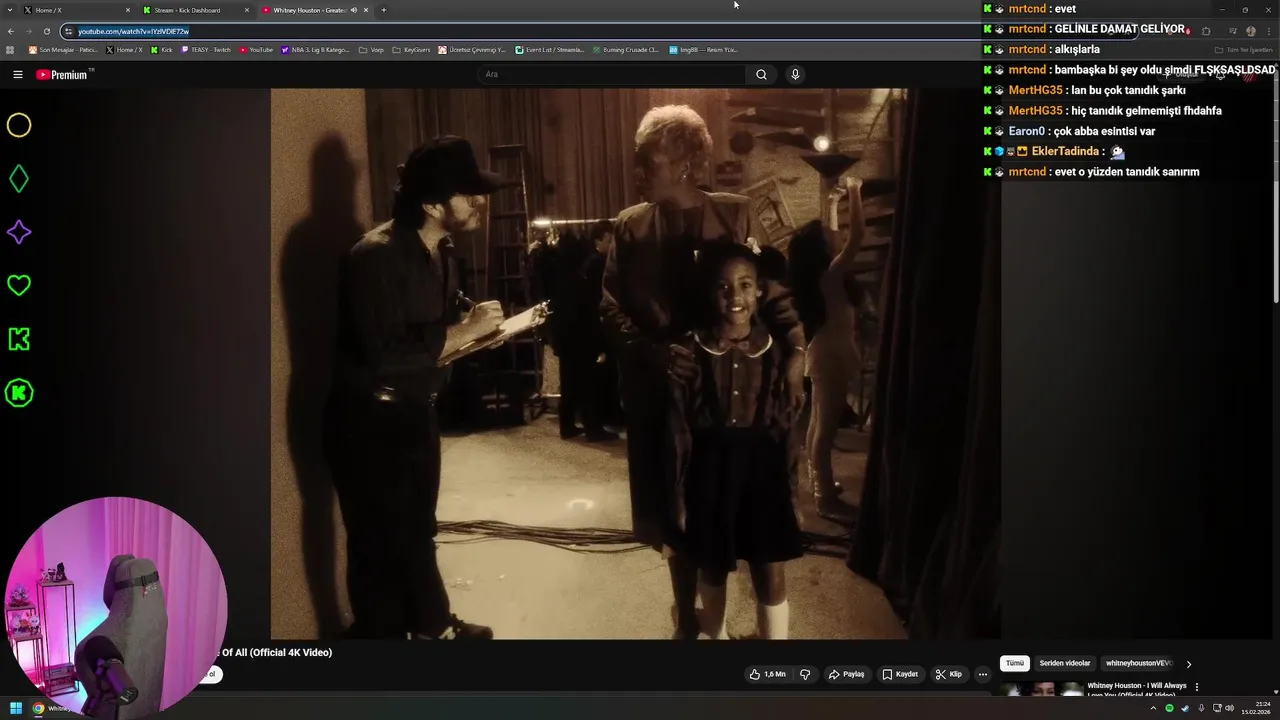Go to YouTube Premium home logo

[63, 74]
